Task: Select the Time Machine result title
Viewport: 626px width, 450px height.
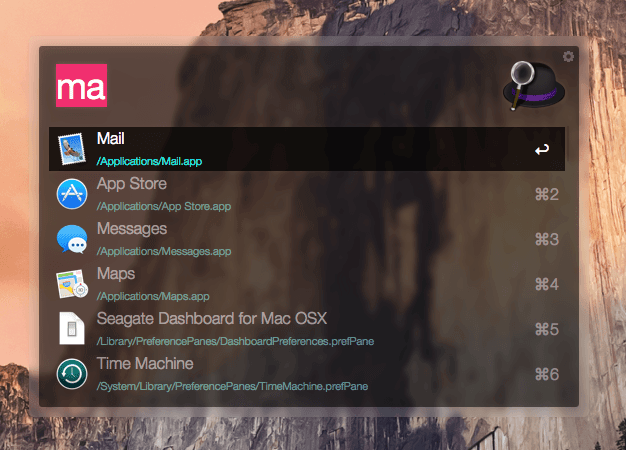Action: (x=145, y=364)
